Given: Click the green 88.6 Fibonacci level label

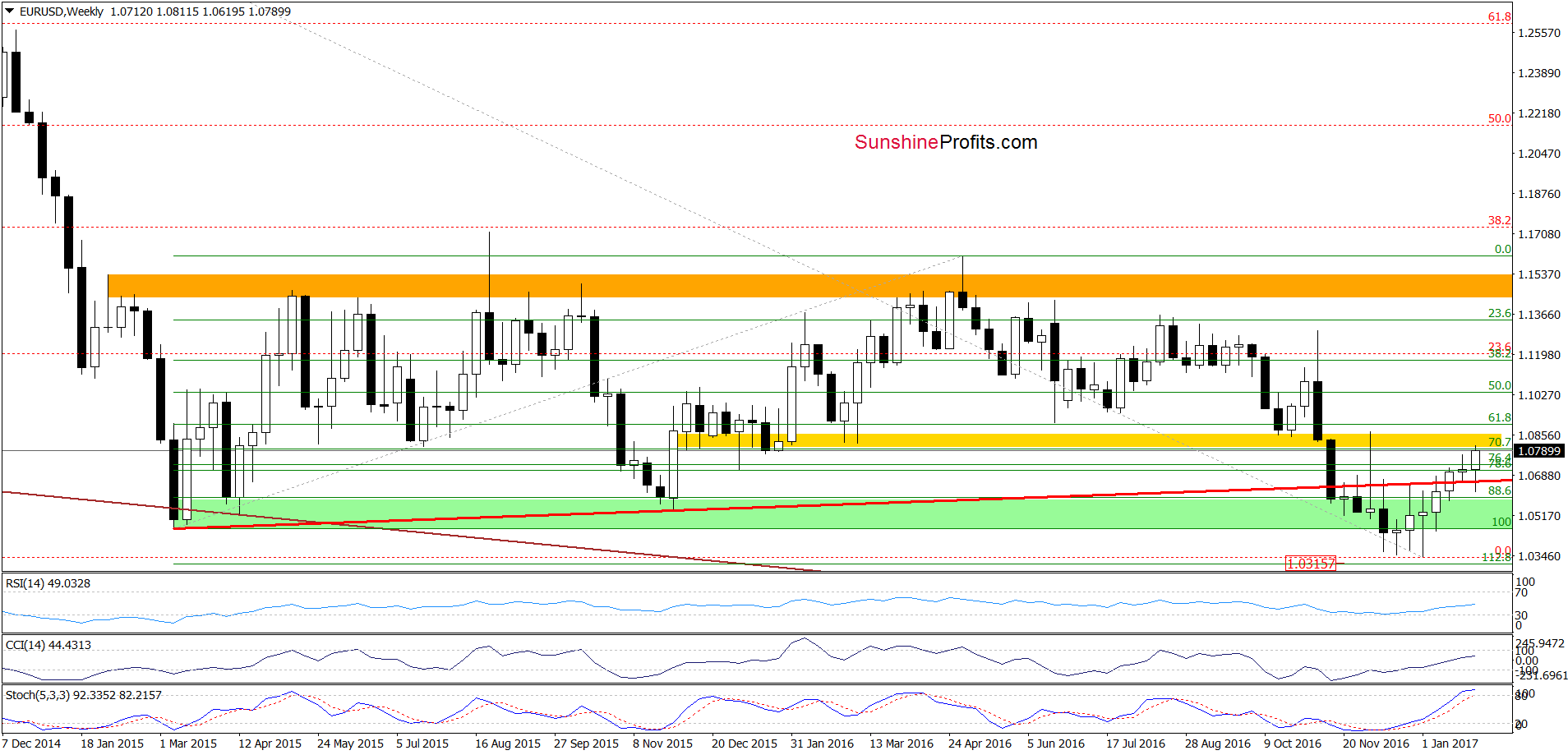Looking at the screenshot, I should point(1499,490).
